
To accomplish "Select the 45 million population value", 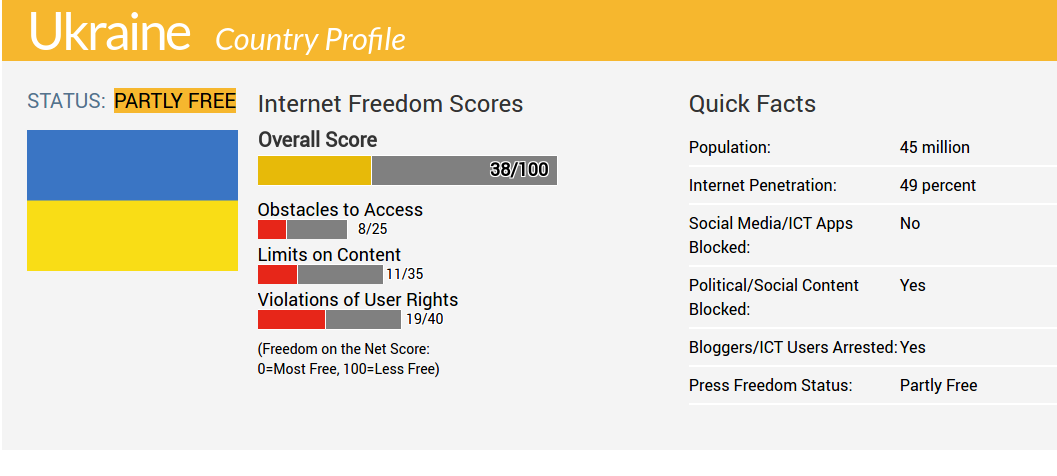I will coord(934,148).
